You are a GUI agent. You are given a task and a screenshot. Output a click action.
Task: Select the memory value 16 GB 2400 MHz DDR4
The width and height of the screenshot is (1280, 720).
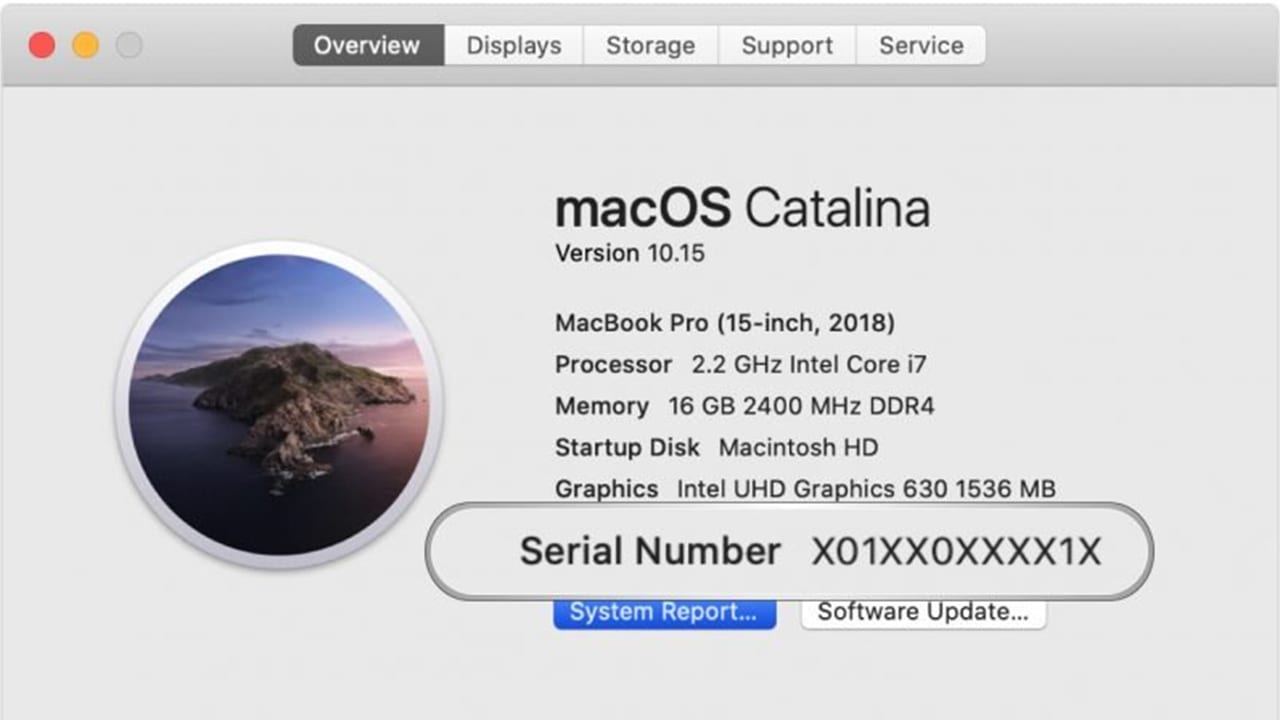pos(801,407)
